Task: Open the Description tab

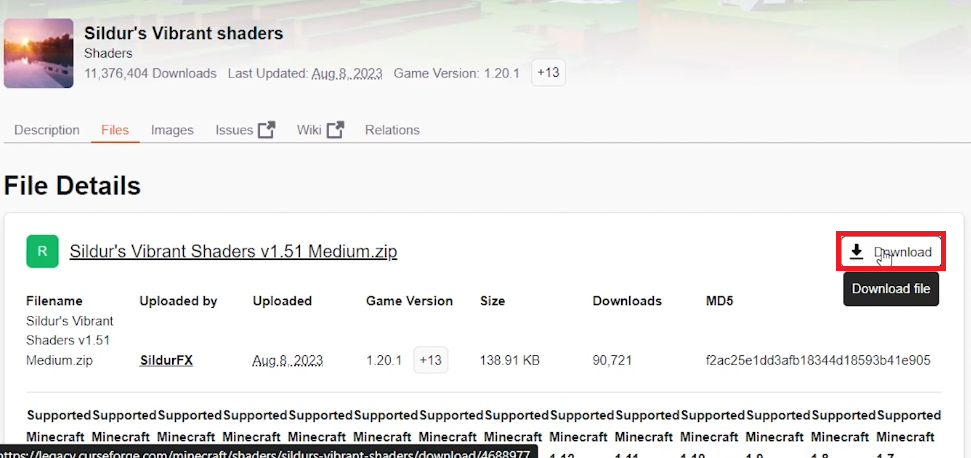Action: 47,130
